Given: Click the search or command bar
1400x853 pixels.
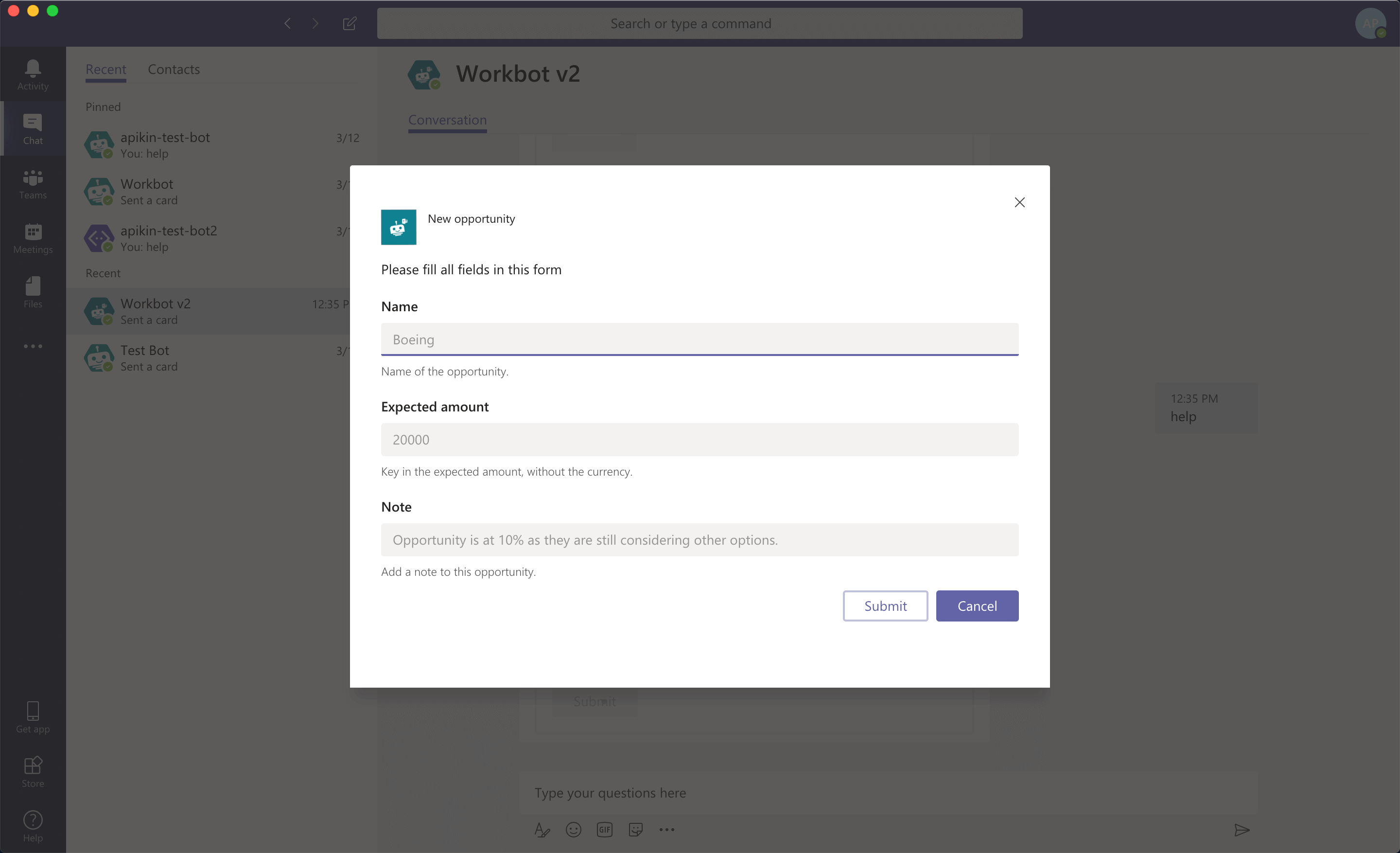Looking at the screenshot, I should click(x=699, y=23).
